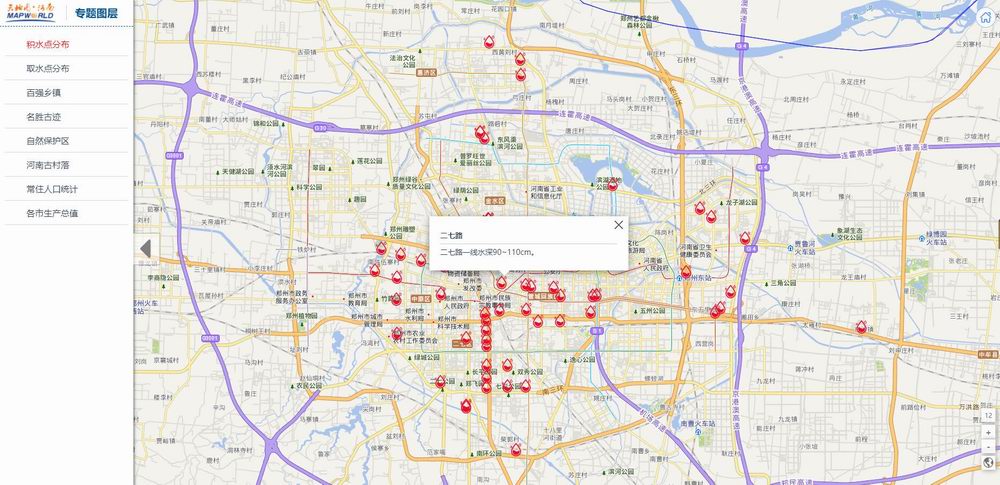
Task: Select the 河南古村落 layer
Action: (x=47, y=164)
